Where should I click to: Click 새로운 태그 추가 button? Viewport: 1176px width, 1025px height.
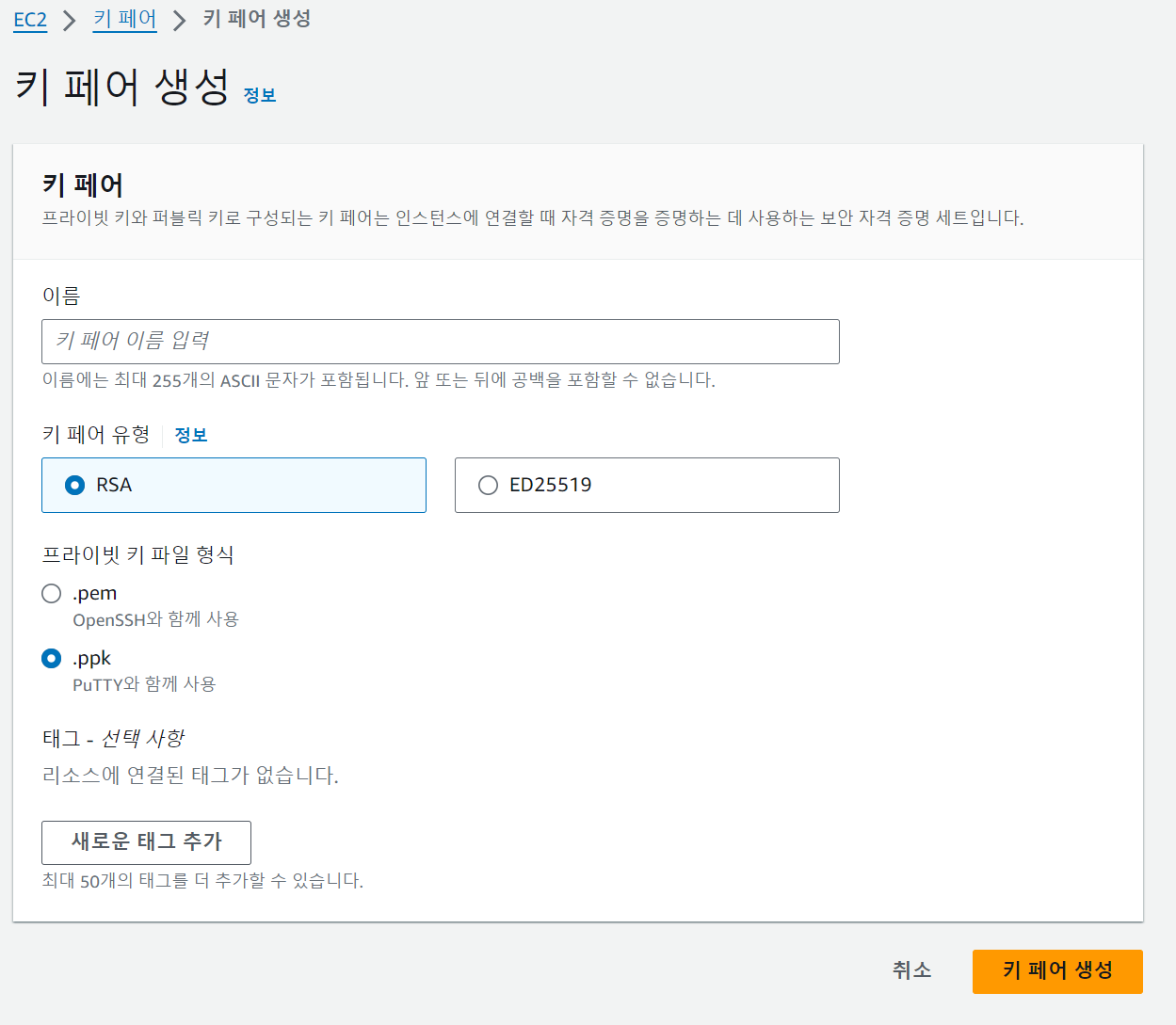[x=145, y=842]
